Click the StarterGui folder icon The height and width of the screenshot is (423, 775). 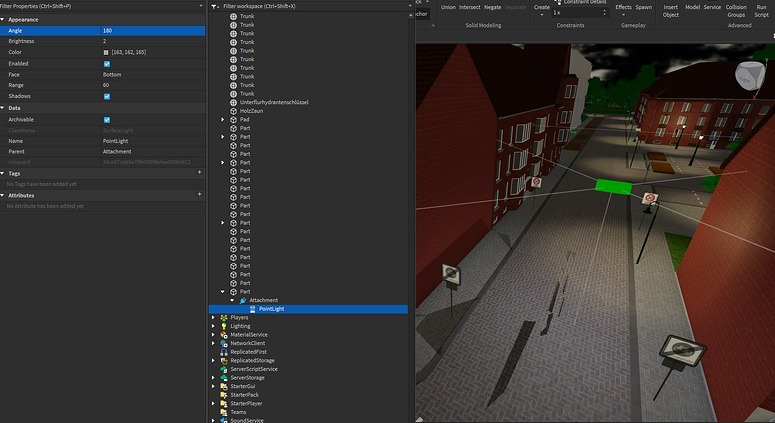pos(224,386)
